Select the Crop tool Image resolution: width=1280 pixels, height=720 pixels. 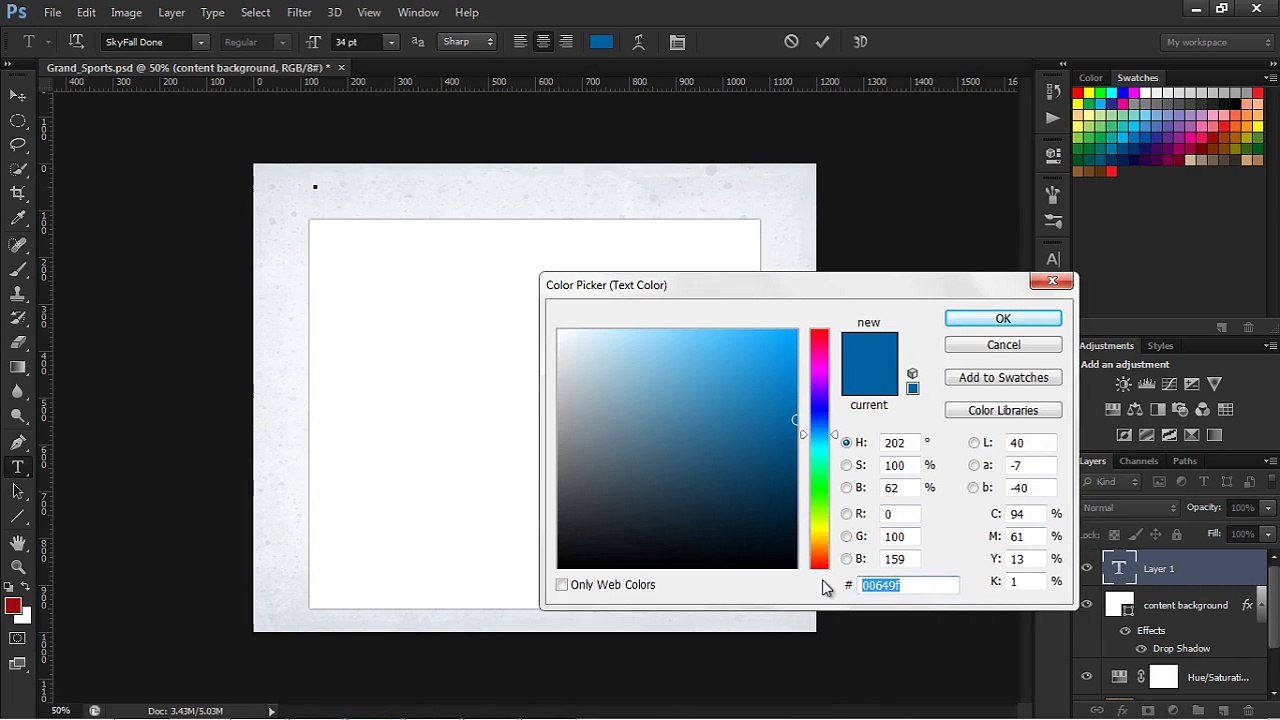pos(18,194)
